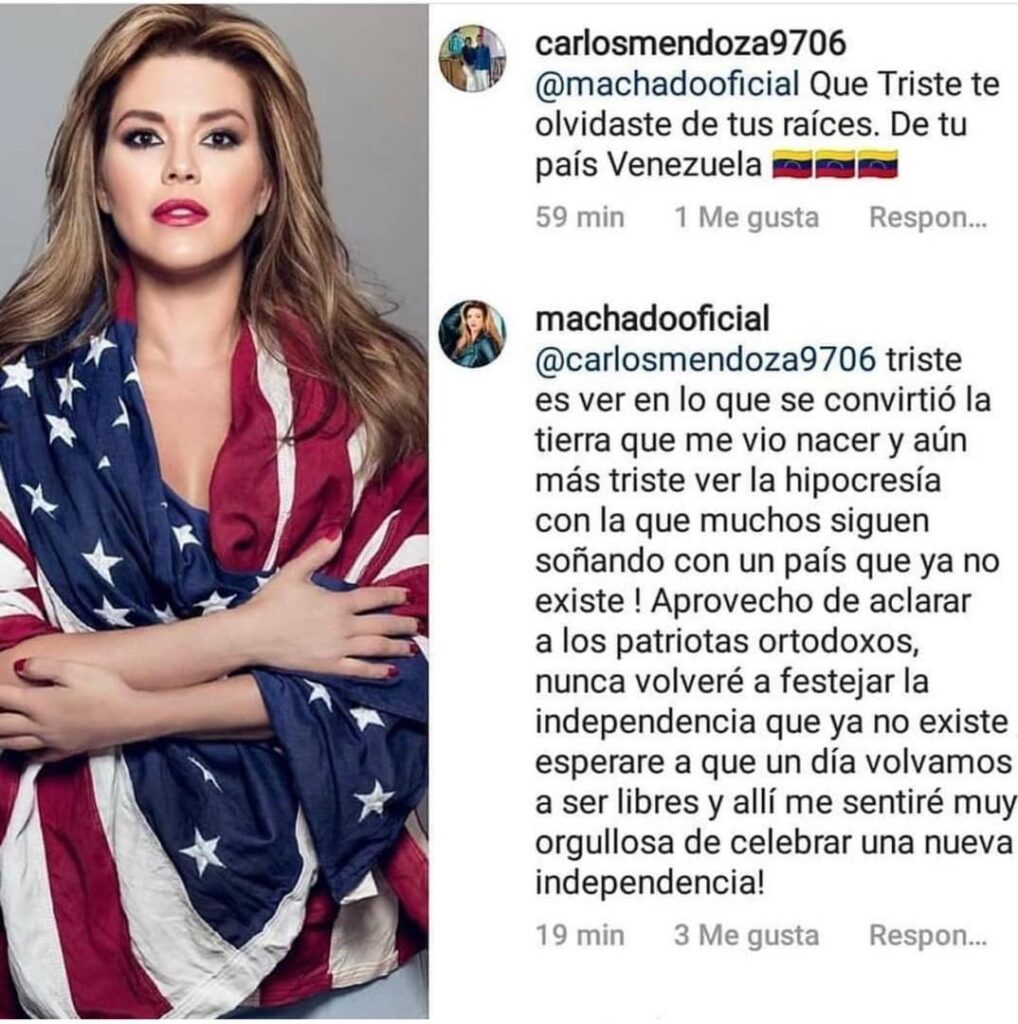Follow the blue @machadooficial mention

tap(667, 85)
